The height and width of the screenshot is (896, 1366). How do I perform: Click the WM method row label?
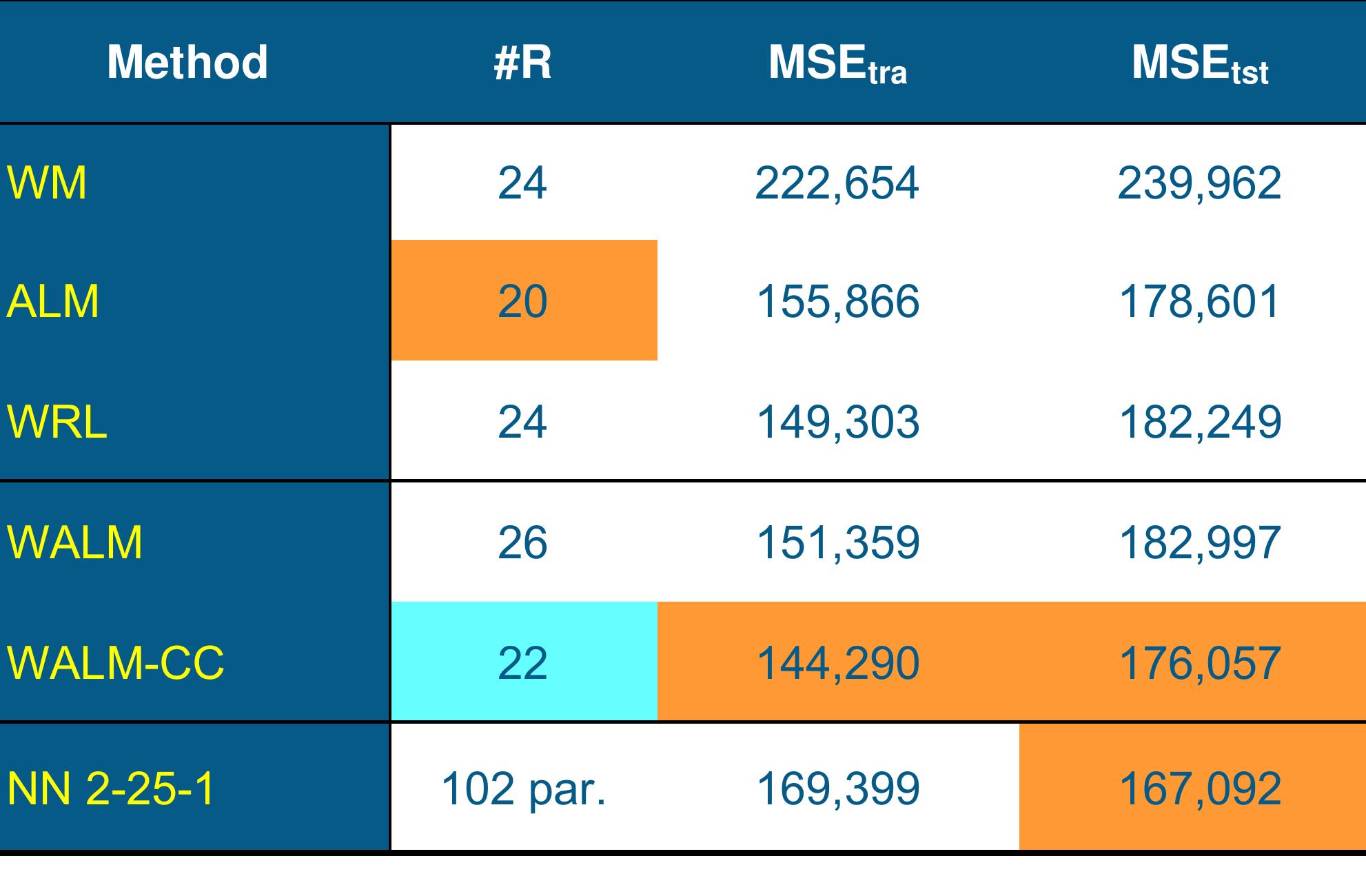tap(47, 183)
